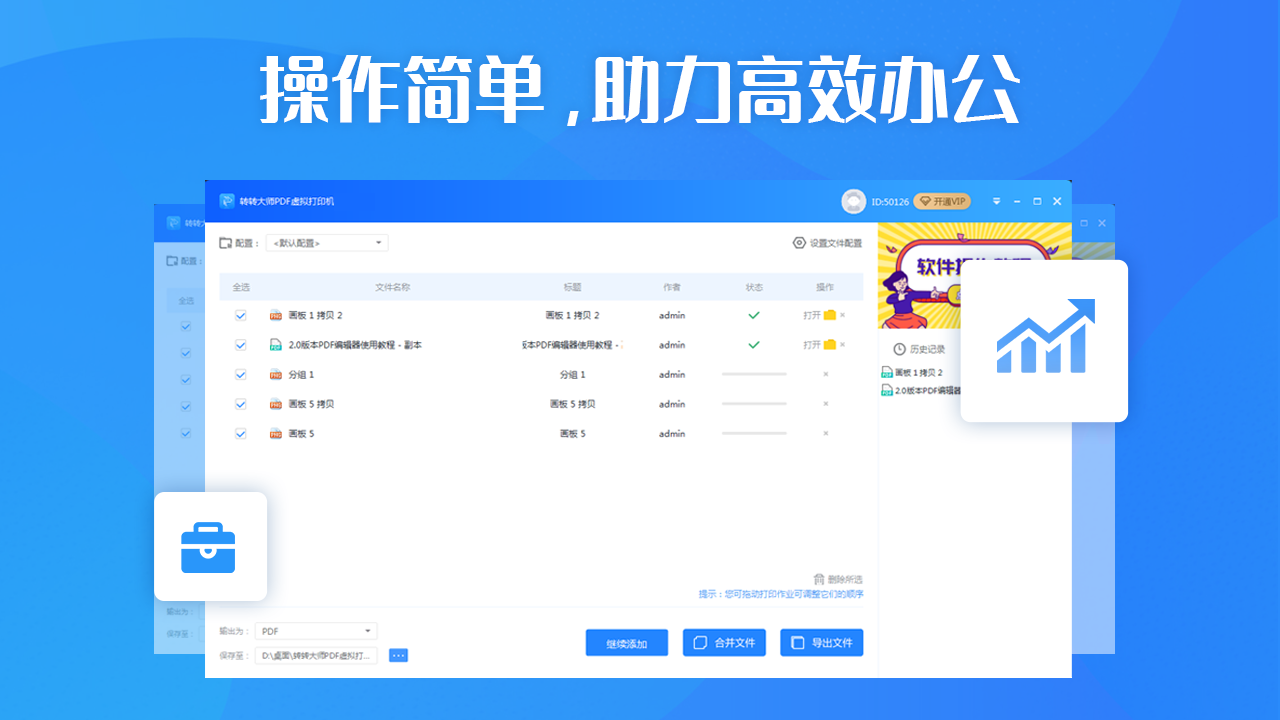The image size is (1280, 720).
Task: Click the 保存至 path input field
Action: click(315, 655)
